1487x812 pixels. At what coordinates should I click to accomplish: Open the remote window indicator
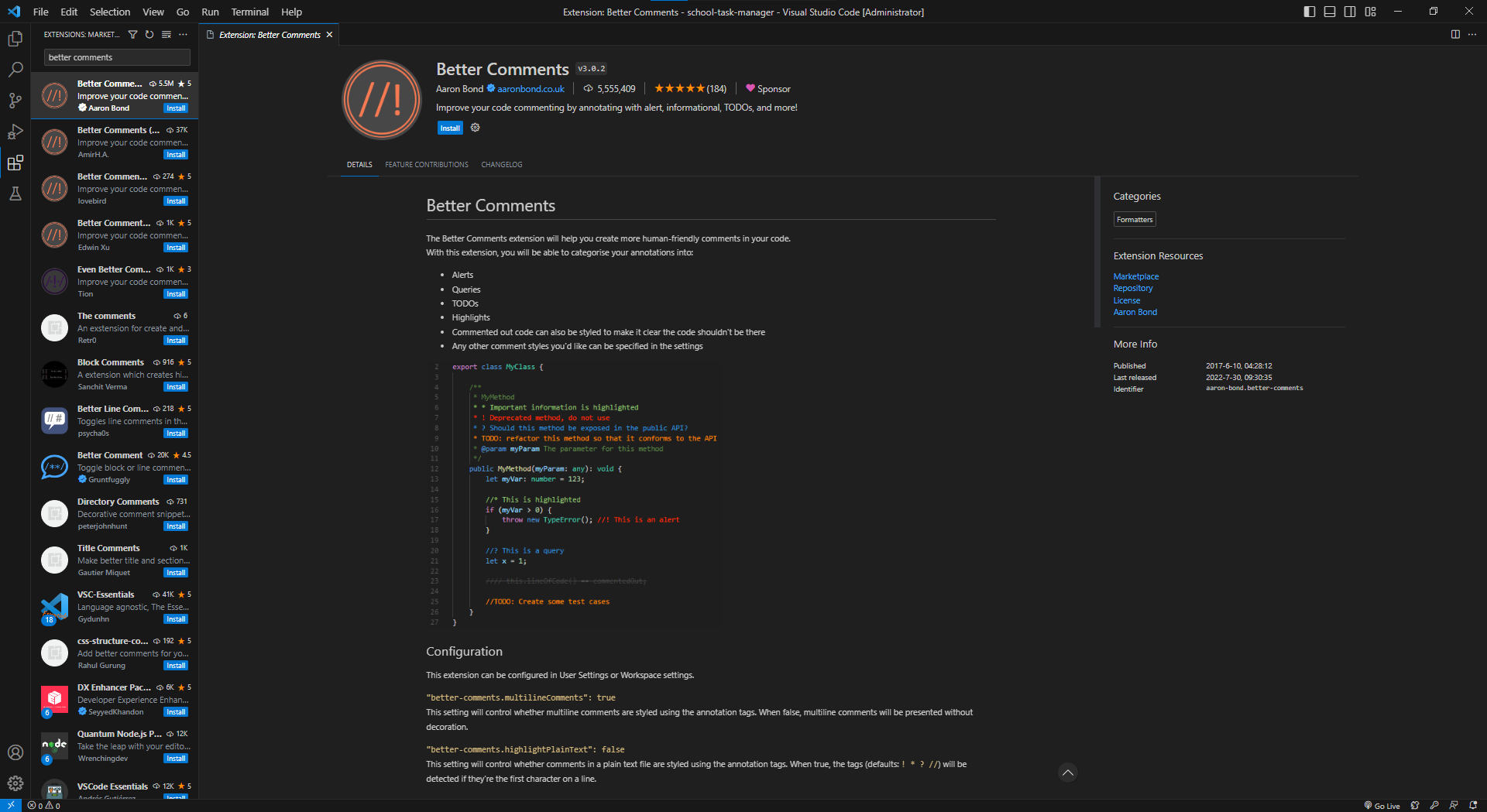click(x=11, y=805)
